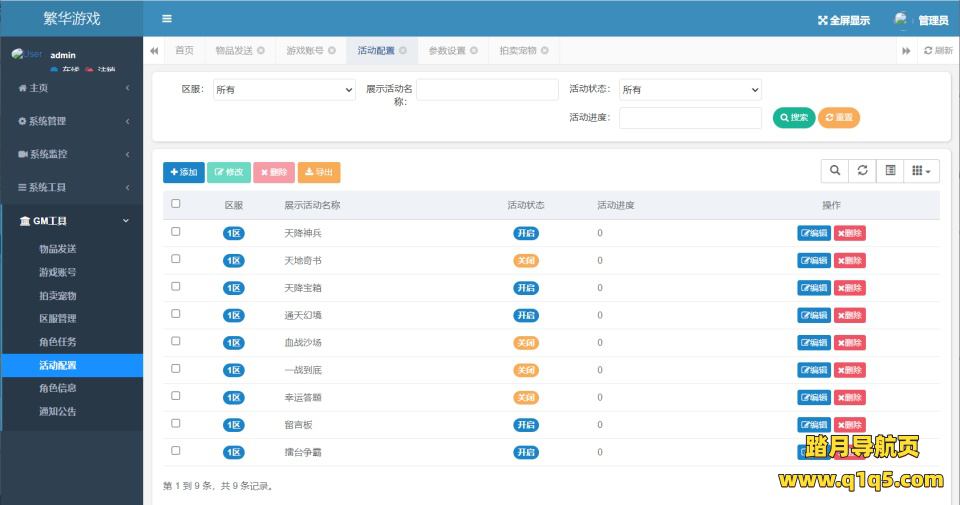Click the green 搜索 button
The image size is (960, 505).
(x=793, y=118)
